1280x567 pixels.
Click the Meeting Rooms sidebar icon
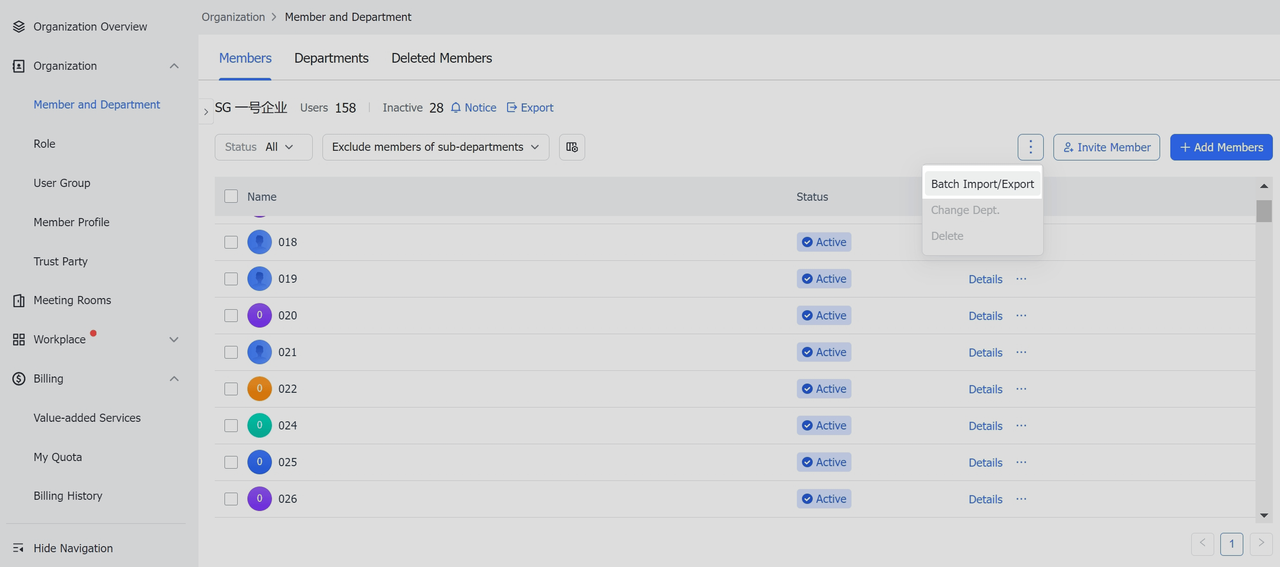(x=19, y=301)
